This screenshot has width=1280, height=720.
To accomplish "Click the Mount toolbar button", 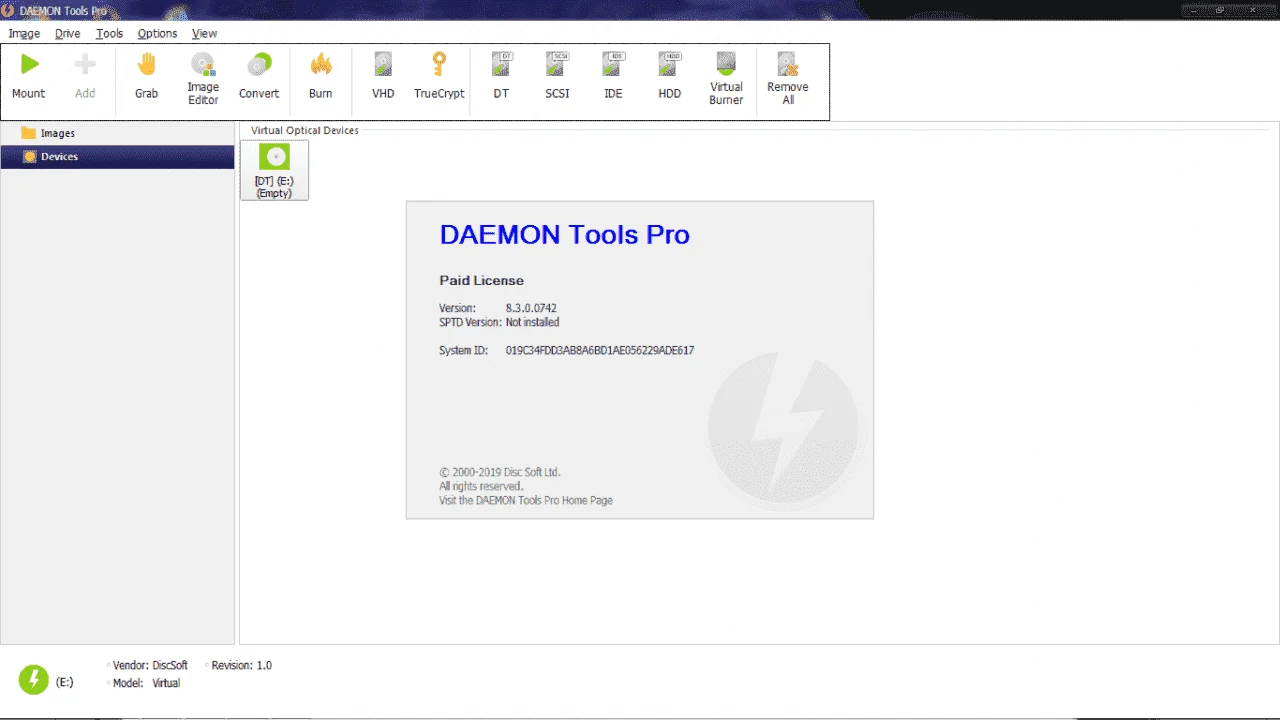I will tap(29, 78).
